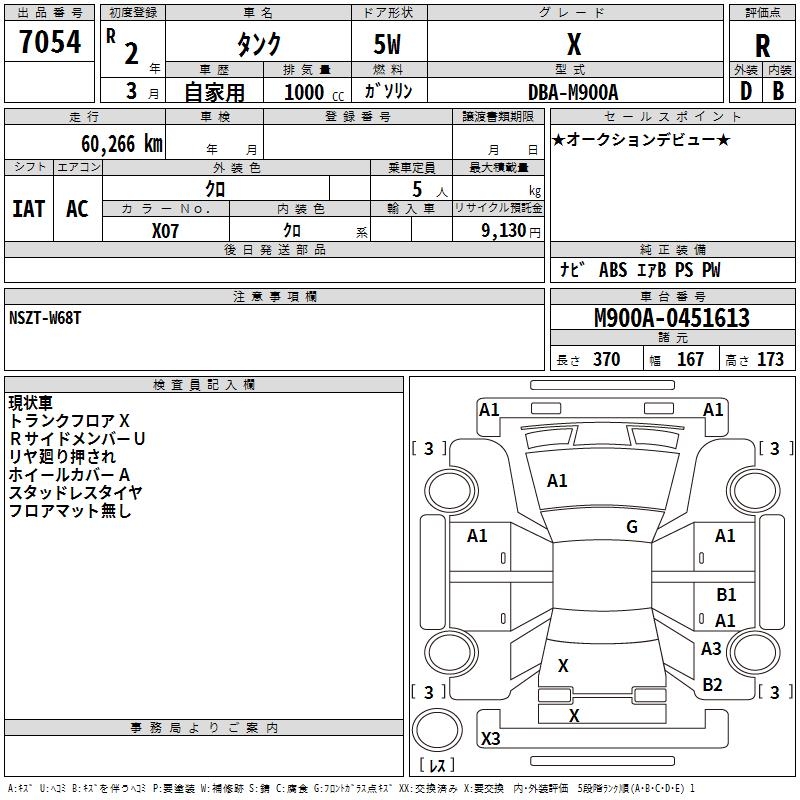This screenshot has height=800, width=800.
Task: Click the B2 mark on rear fender
Action: 712,684
